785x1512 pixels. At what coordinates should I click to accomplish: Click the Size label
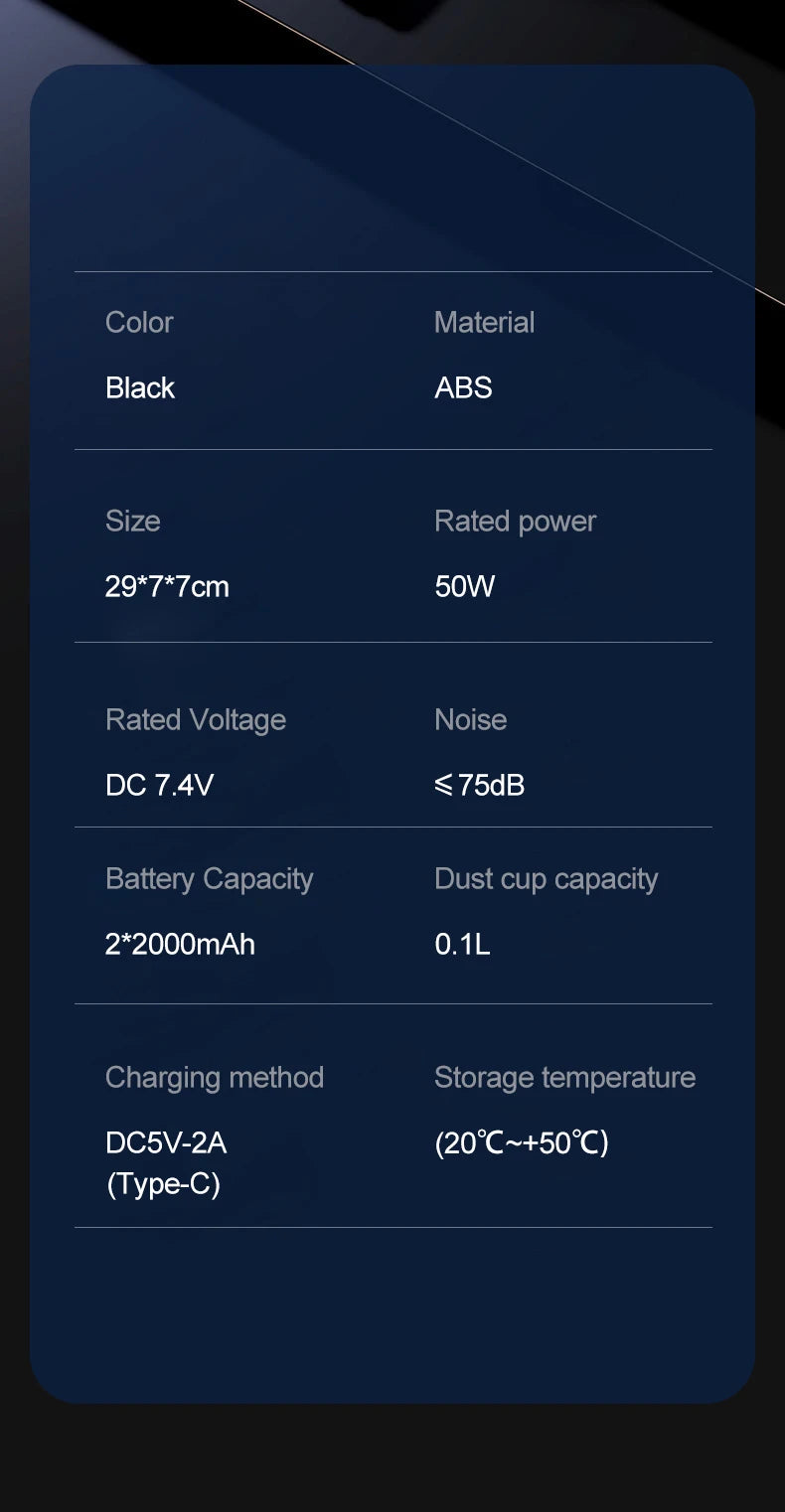coord(132,521)
